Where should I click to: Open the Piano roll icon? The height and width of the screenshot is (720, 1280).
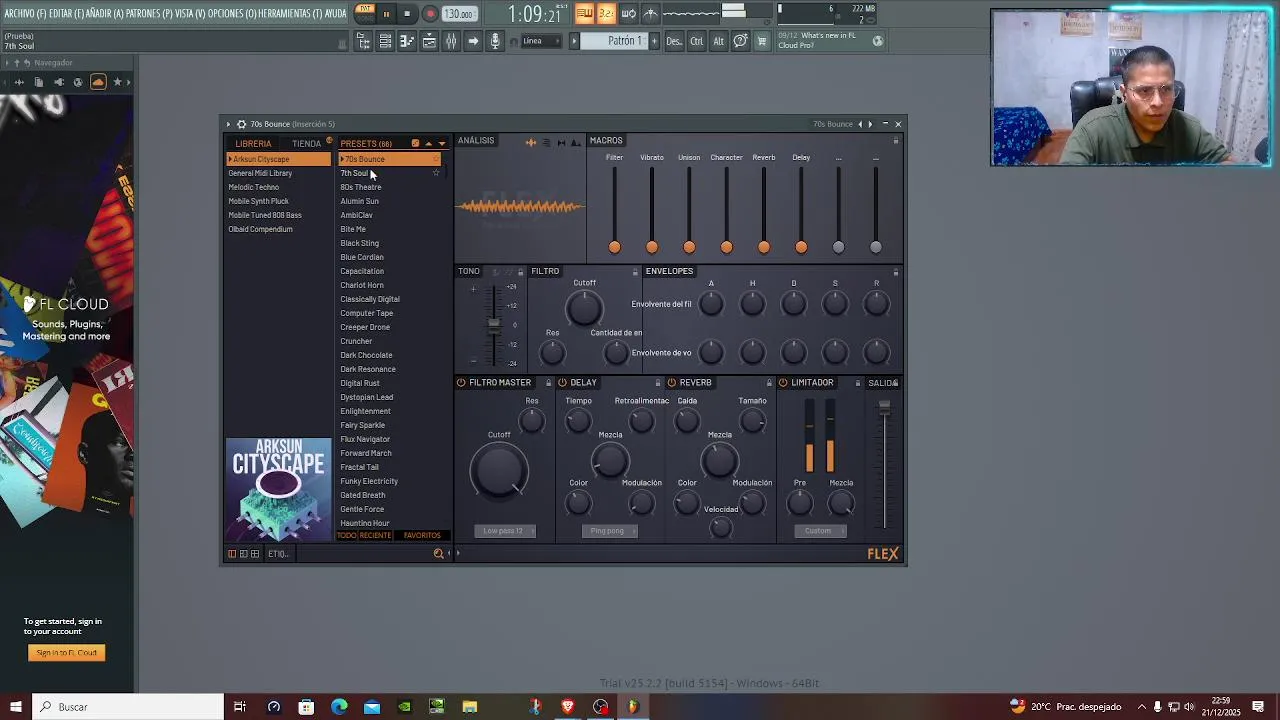[407, 41]
